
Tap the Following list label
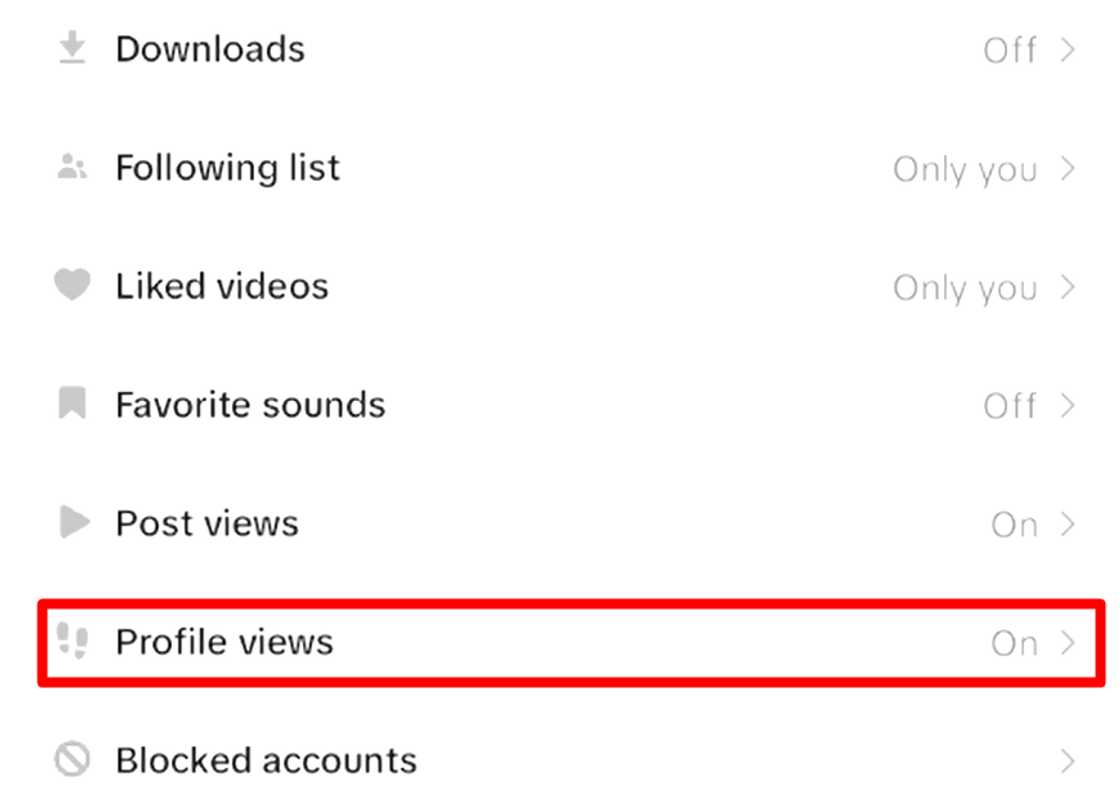pyautogui.click(x=228, y=168)
